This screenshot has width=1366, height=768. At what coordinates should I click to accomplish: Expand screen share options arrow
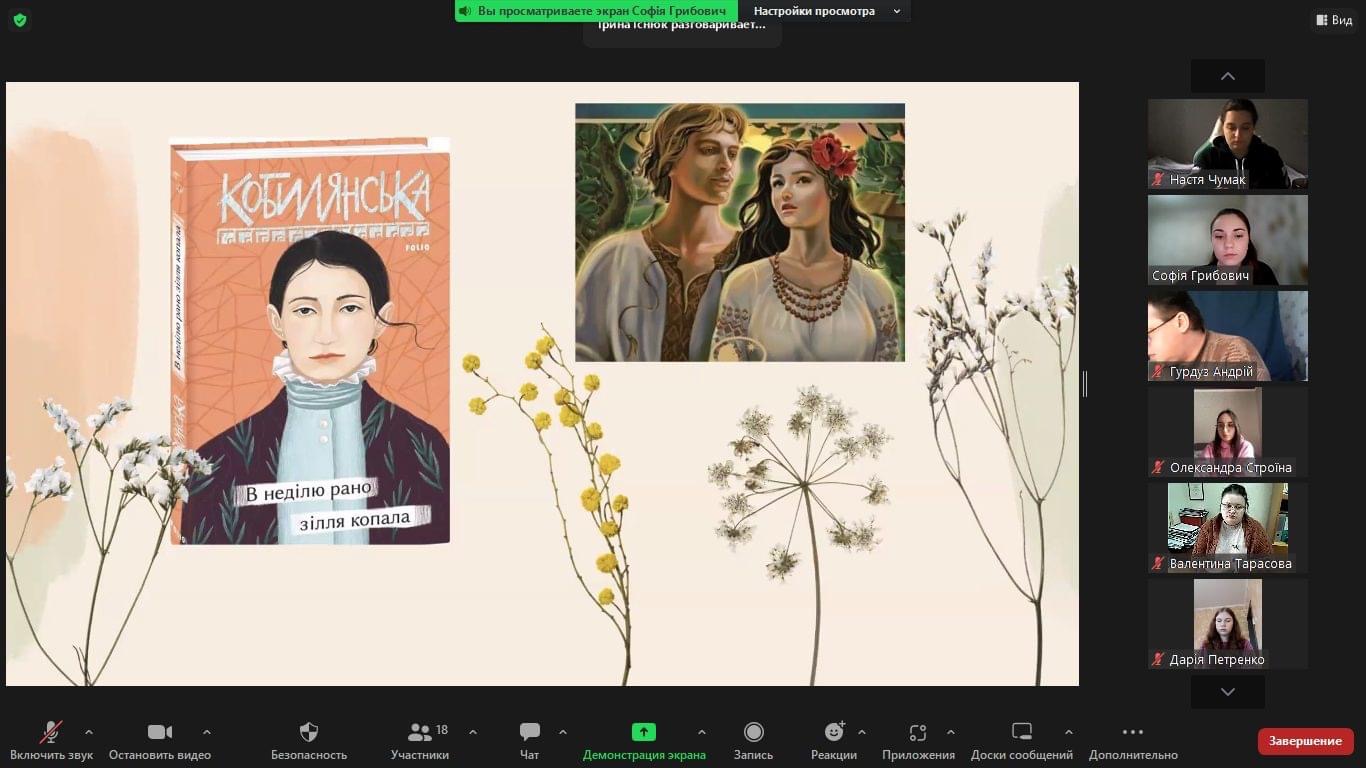pos(702,732)
